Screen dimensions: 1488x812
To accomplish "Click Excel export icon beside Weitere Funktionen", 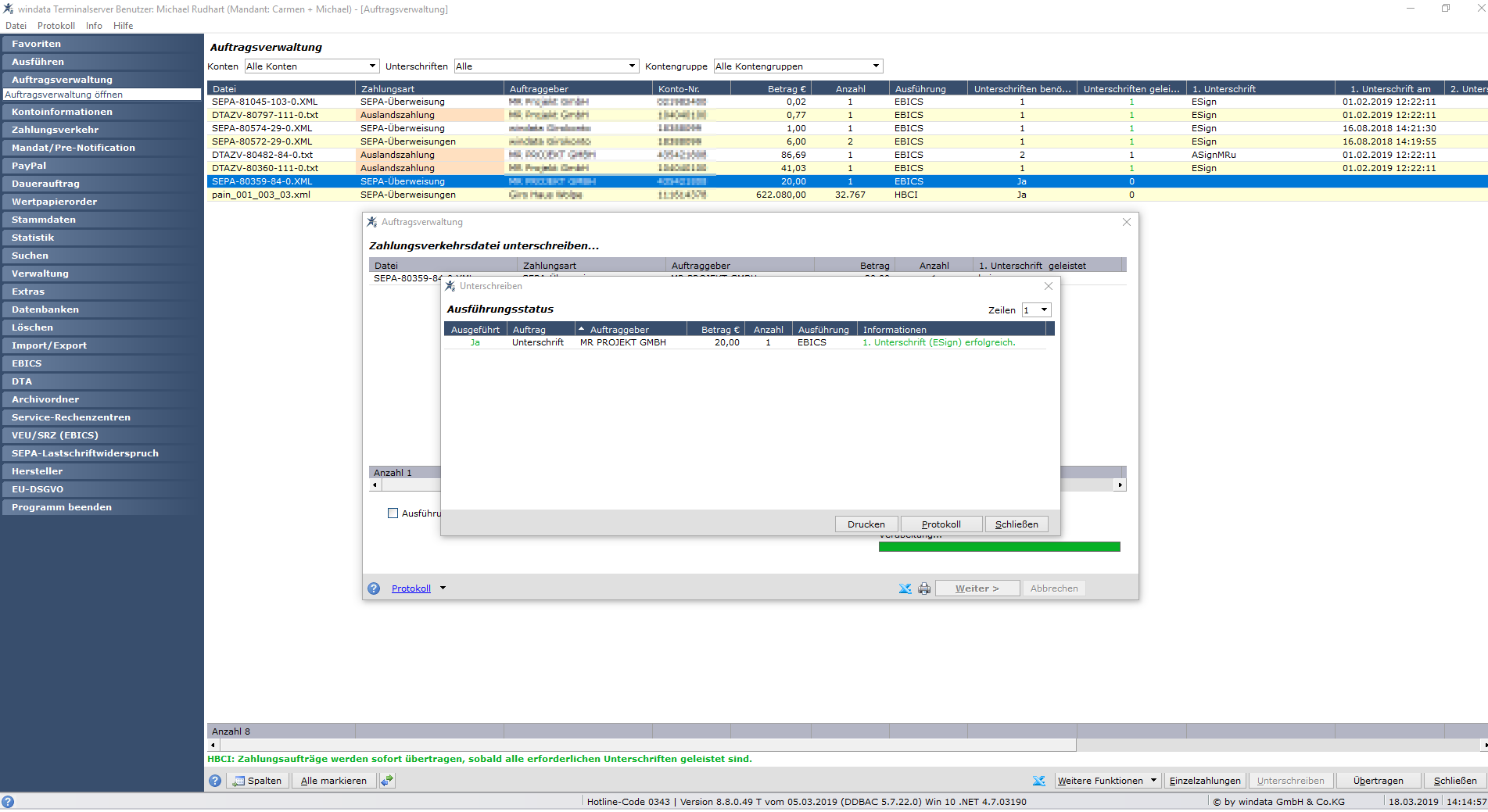I will pos(1038,780).
